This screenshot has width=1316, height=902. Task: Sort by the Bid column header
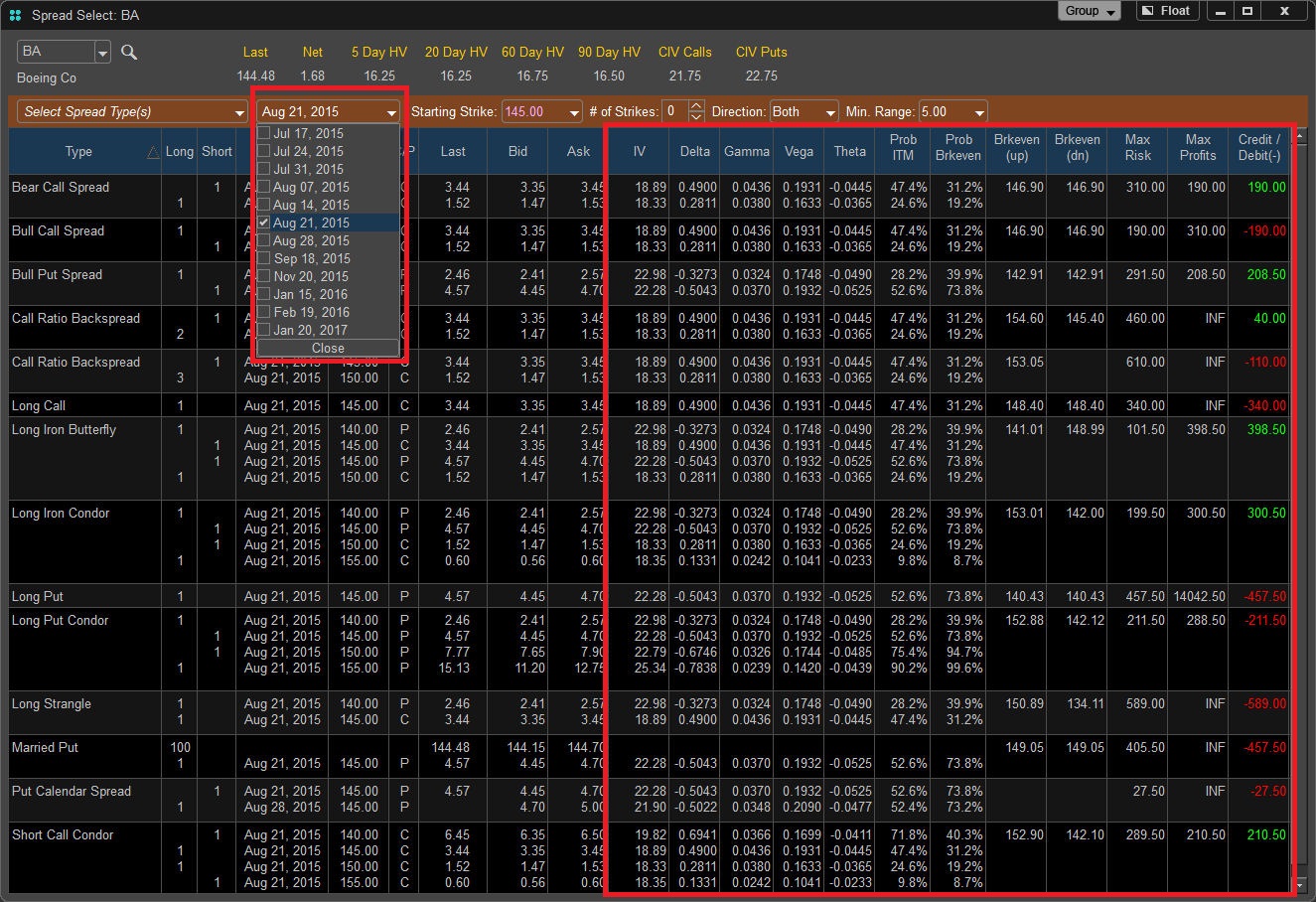tap(517, 152)
